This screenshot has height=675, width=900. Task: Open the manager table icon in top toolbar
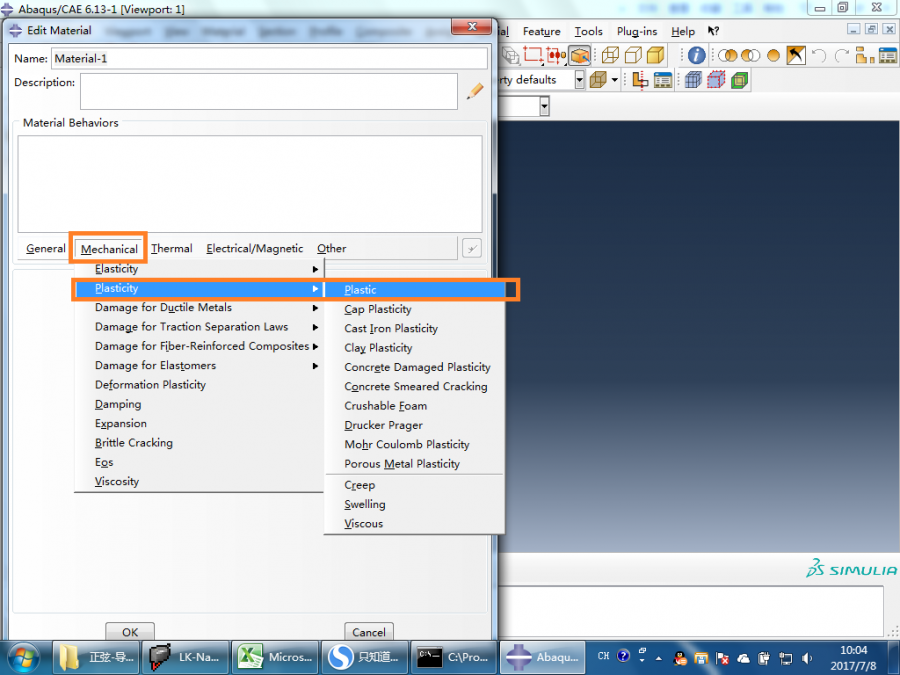tap(887, 56)
